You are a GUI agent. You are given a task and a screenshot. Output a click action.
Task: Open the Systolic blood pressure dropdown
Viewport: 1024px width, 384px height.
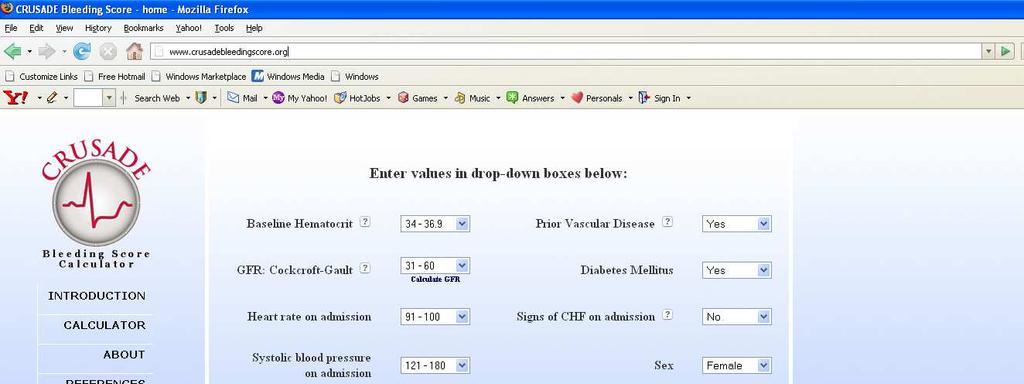pos(435,366)
